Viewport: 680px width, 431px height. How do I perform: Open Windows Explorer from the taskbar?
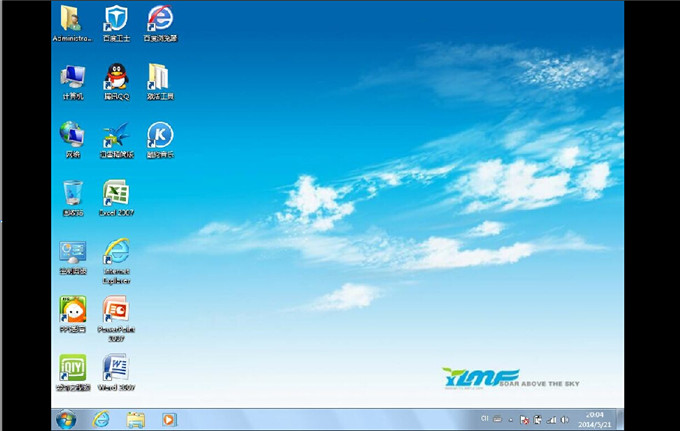135,419
